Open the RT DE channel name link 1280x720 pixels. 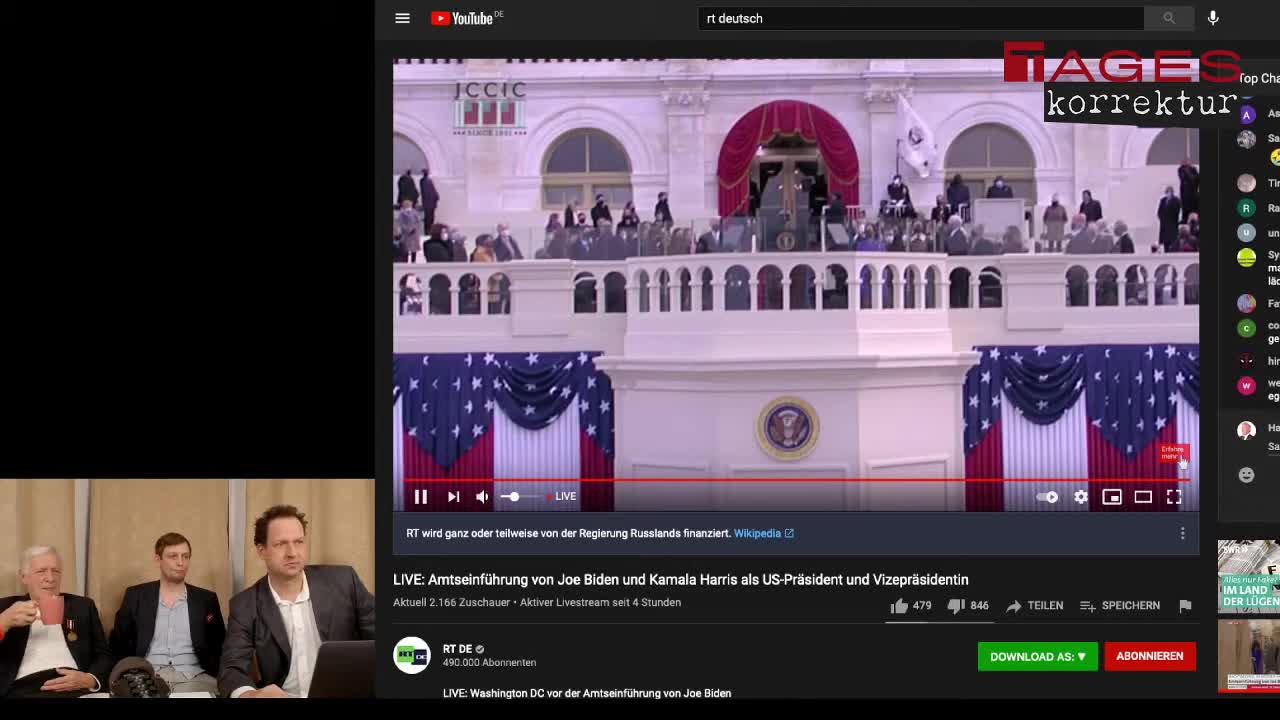coord(458,649)
